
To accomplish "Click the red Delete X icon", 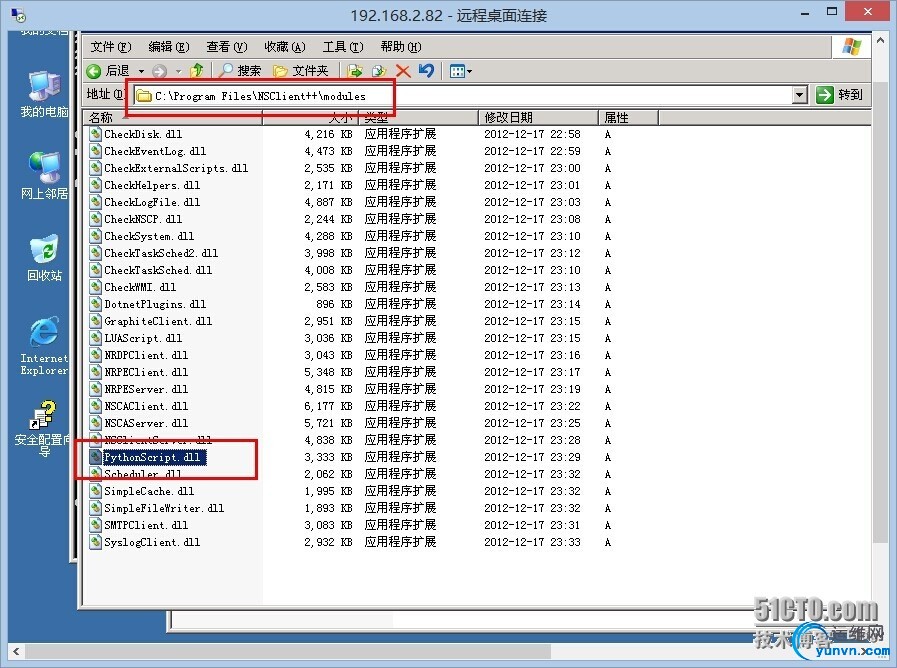I will (403, 71).
